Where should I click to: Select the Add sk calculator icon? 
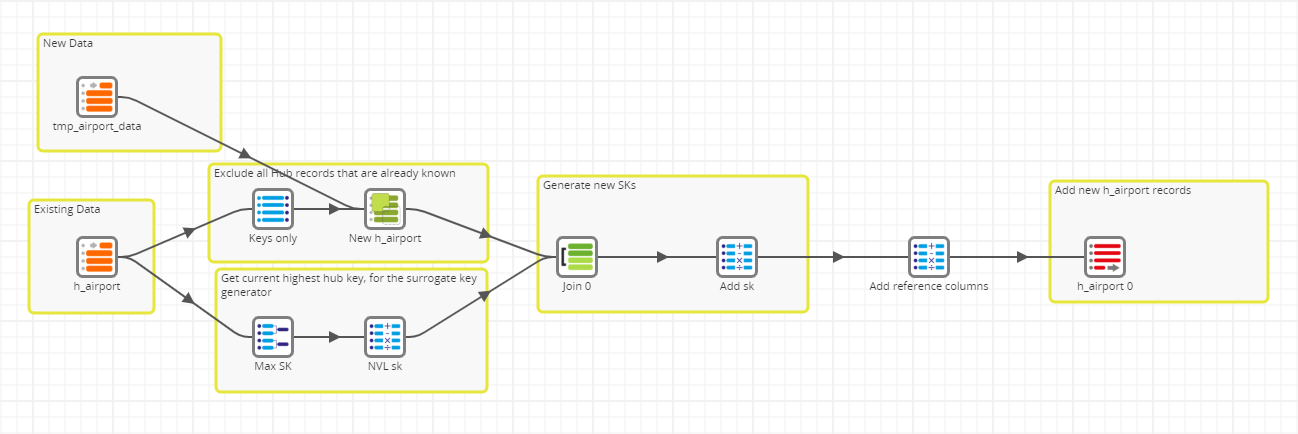coord(736,257)
